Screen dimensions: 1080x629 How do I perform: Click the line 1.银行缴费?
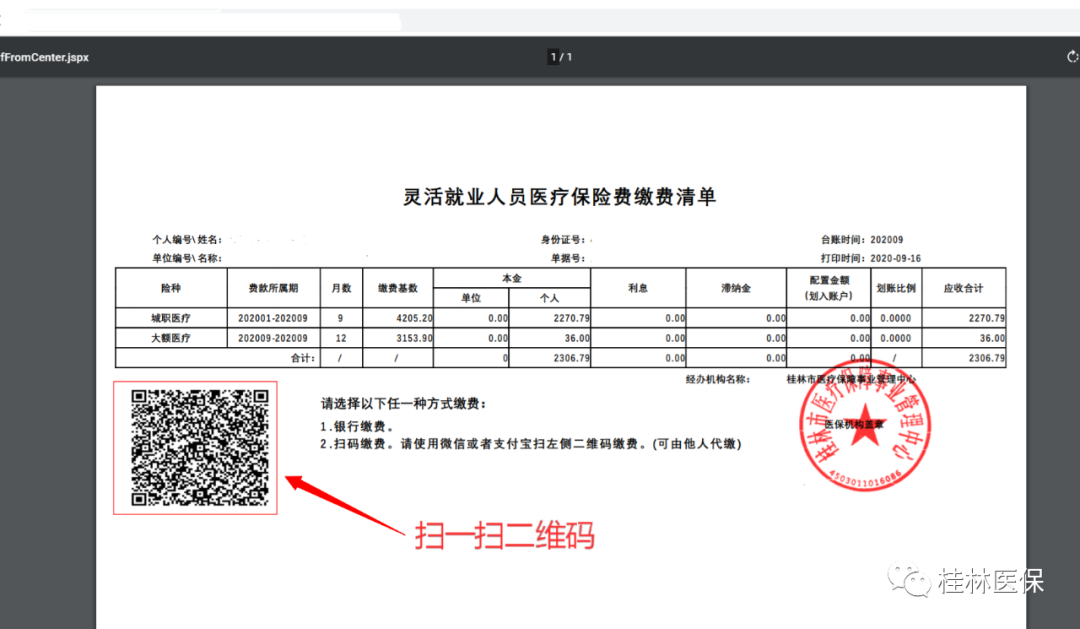(x=357, y=426)
